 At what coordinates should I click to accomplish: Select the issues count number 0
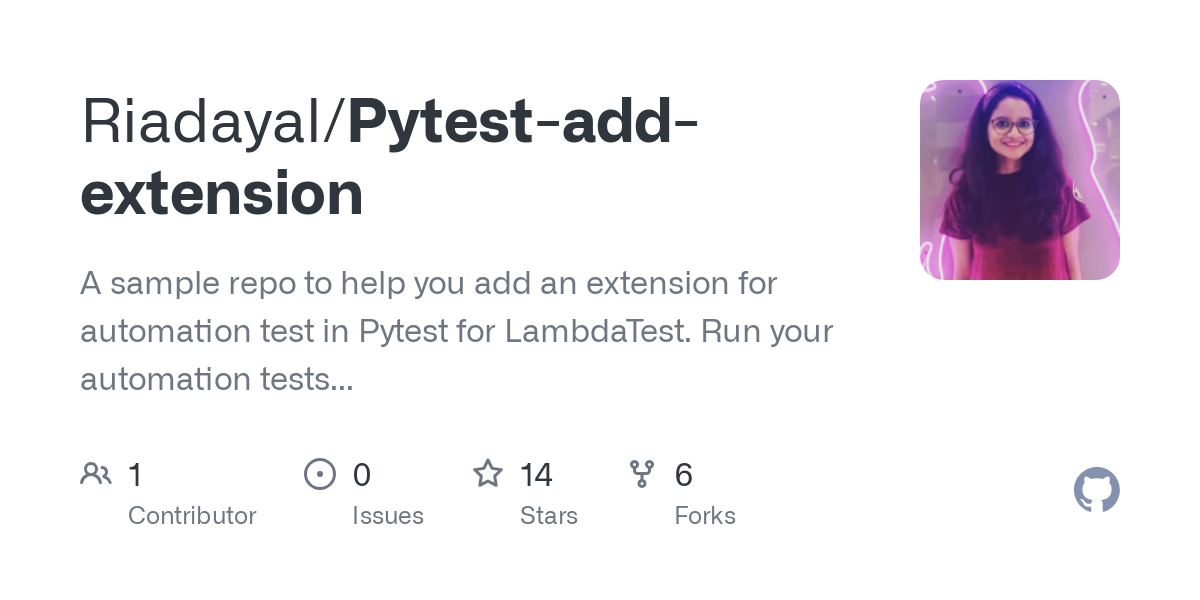(361, 475)
